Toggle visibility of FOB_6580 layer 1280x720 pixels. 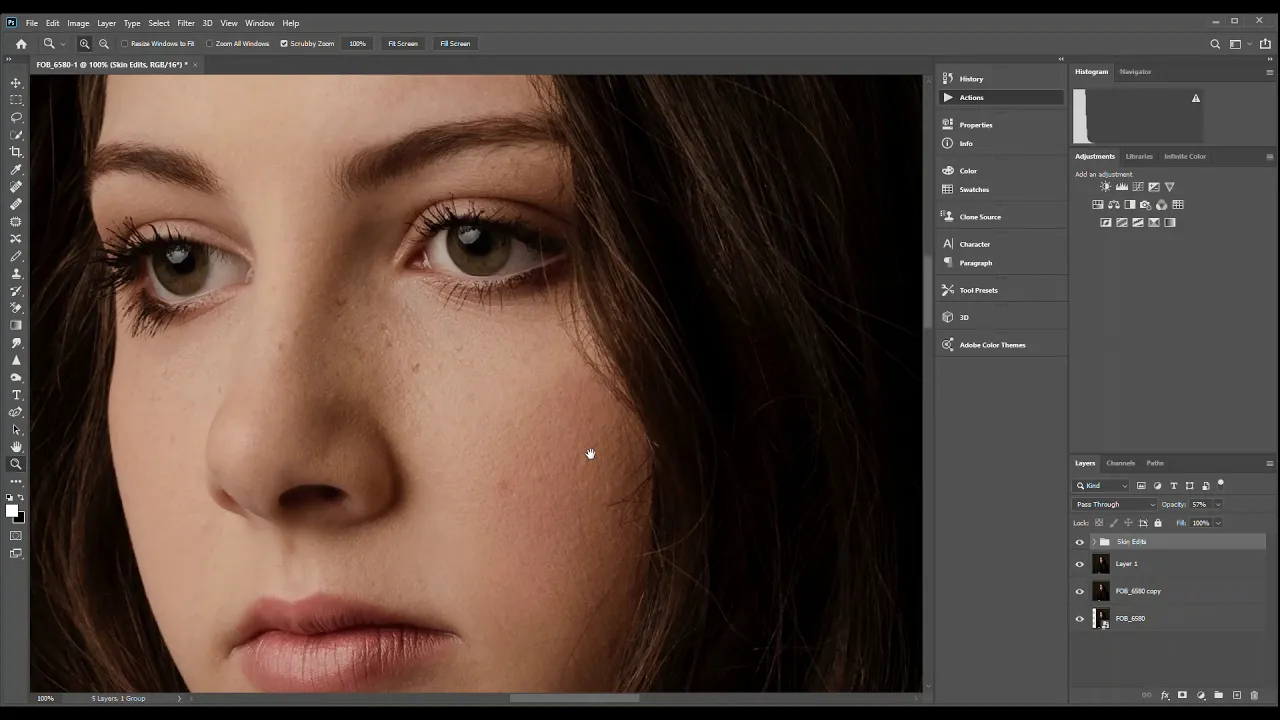[1079, 619]
